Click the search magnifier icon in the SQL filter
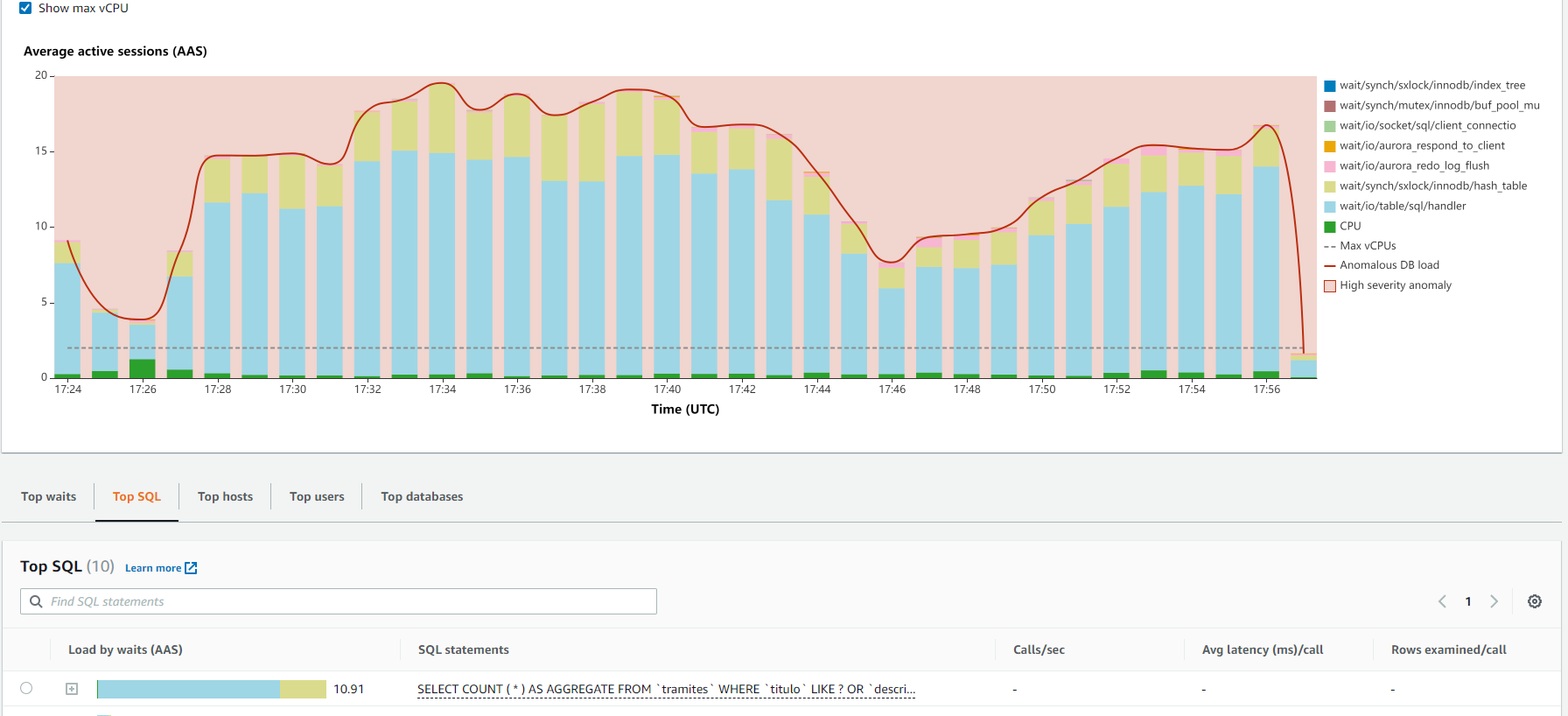 point(36,601)
